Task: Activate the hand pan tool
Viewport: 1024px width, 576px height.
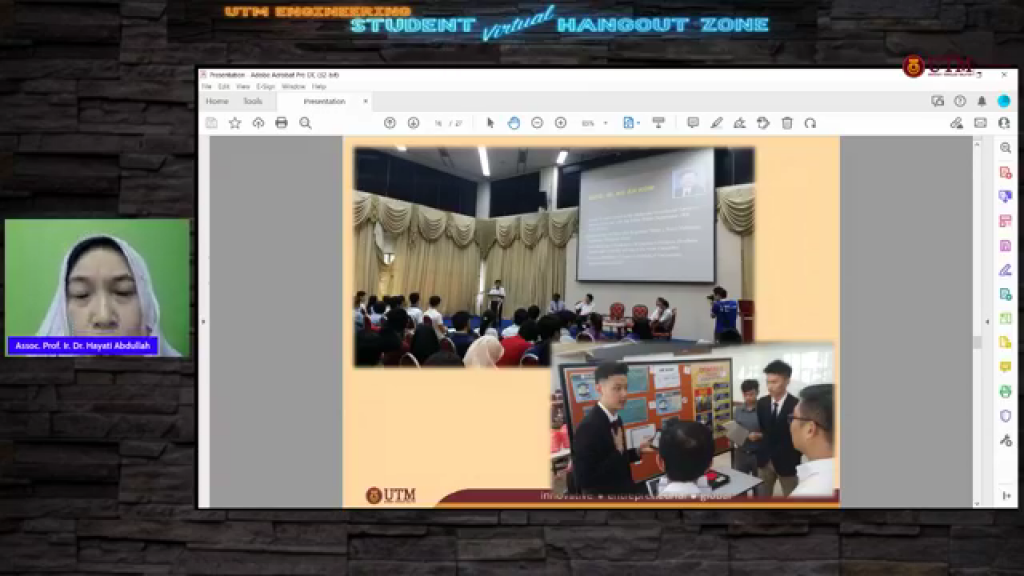Action: point(513,123)
